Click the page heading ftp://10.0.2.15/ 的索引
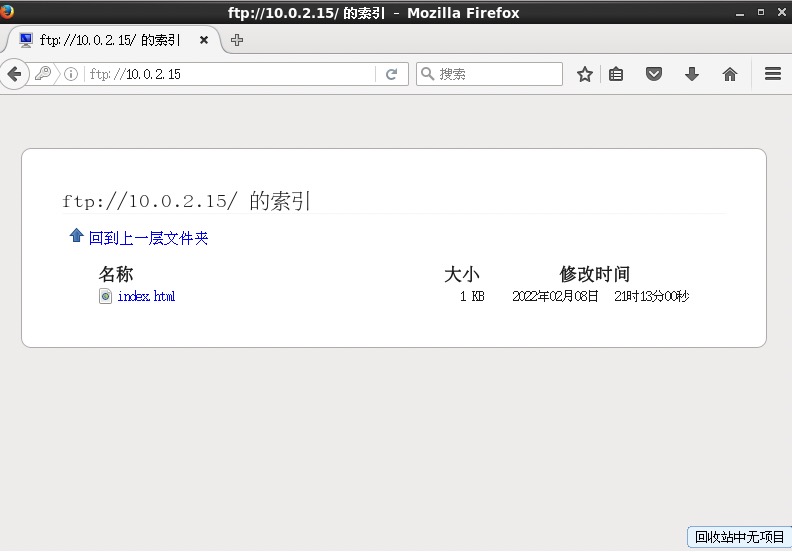The width and height of the screenshot is (792, 552). click(186, 201)
